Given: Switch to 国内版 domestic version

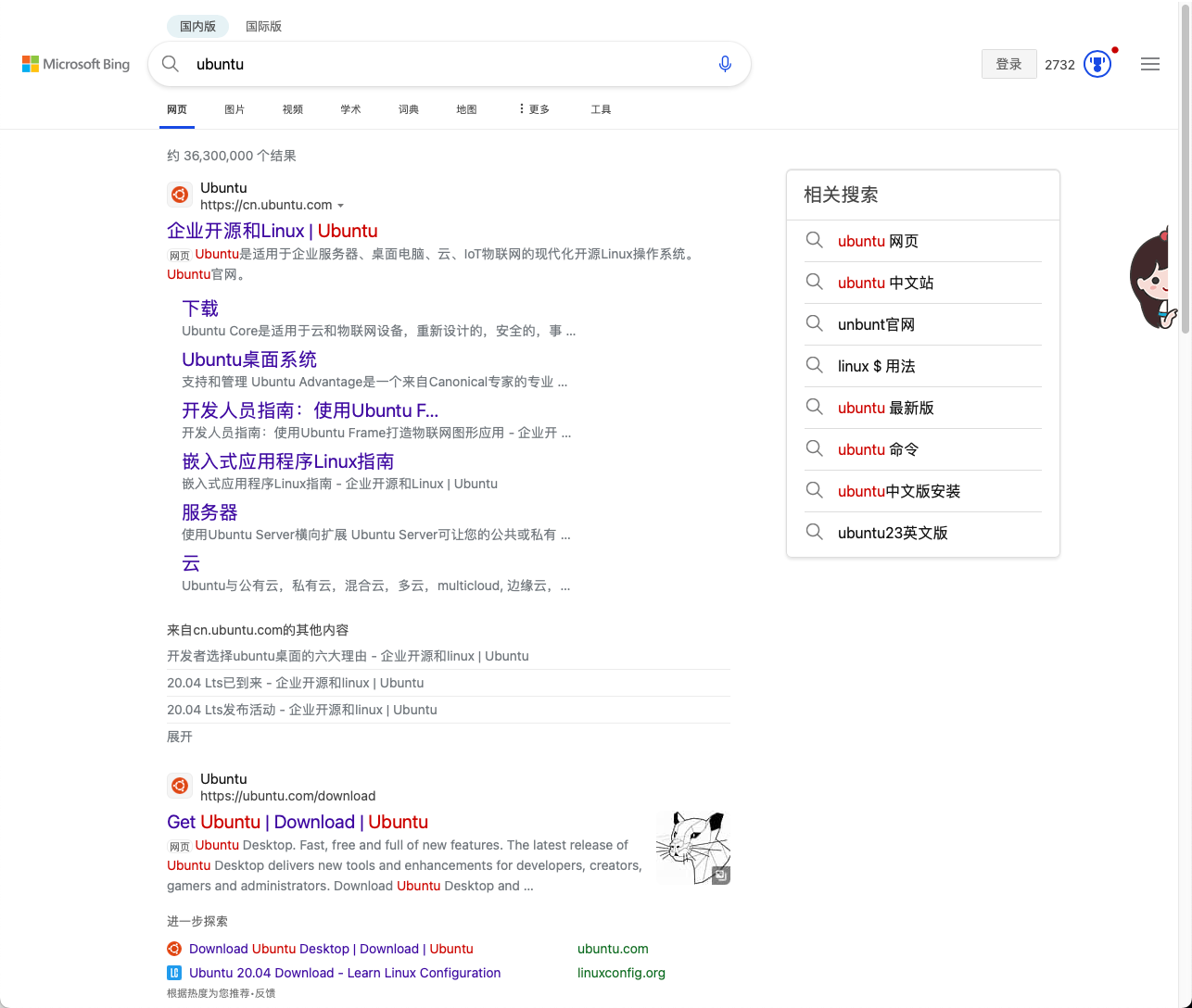Looking at the screenshot, I should pos(197,26).
